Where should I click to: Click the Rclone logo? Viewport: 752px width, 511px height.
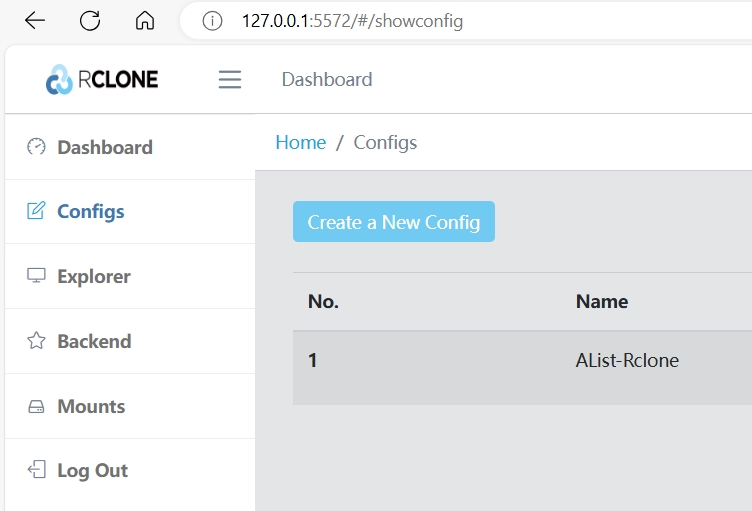tap(102, 80)
